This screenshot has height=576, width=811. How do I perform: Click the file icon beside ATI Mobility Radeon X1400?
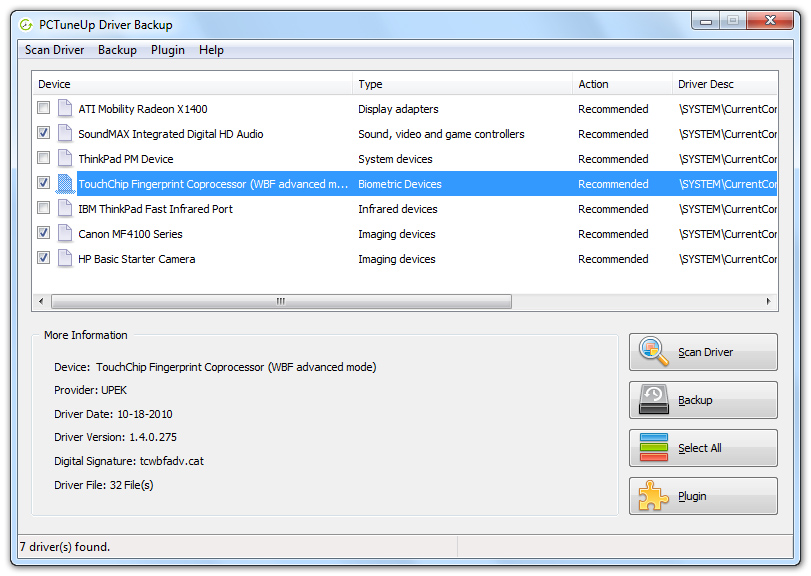point(65,109)
